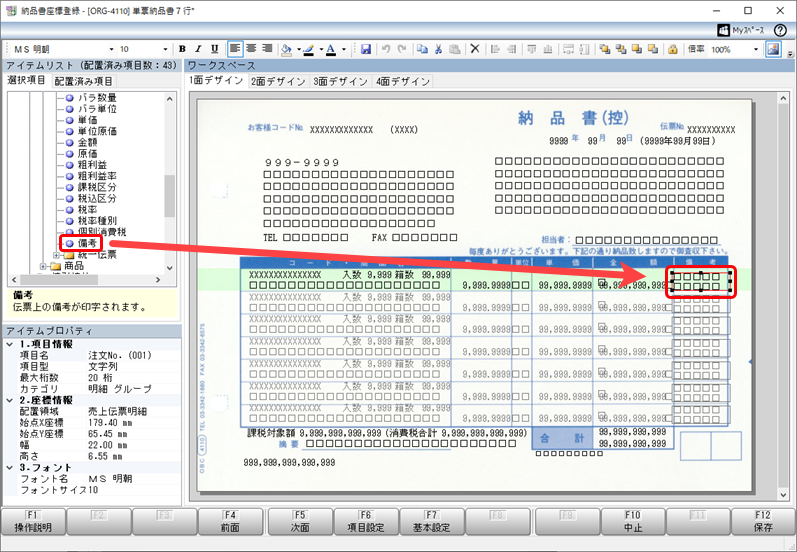This screenshot has height=552, width=797.
Task: Select 税率種別 in the item list
Action: tap(97, 221)
